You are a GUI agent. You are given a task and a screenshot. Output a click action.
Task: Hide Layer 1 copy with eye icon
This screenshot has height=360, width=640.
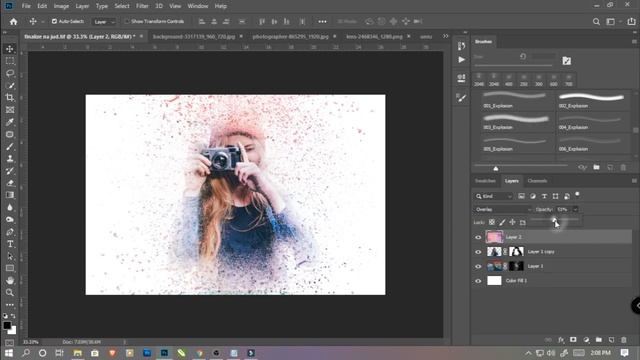pyautogui.click(x=478, y=252)
